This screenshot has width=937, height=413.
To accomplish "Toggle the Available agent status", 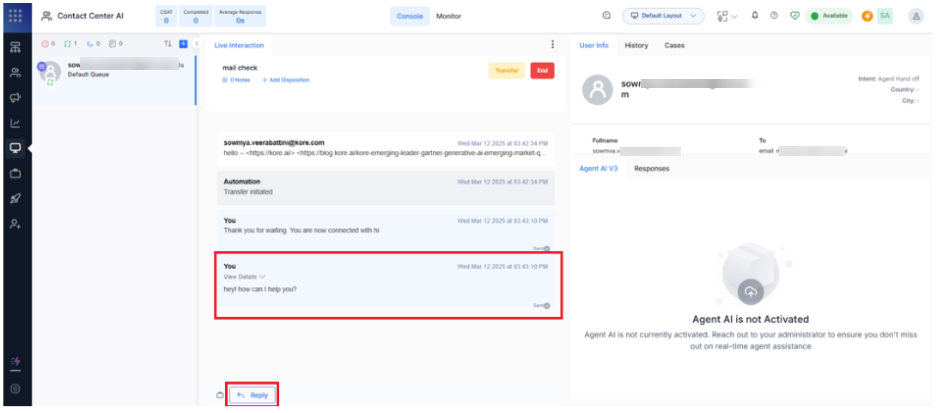I will pos(829,16).
